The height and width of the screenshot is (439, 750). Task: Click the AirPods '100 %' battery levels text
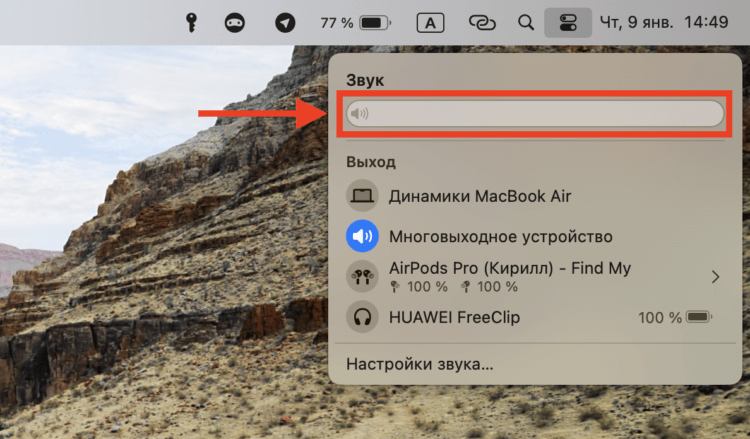pos(454,287)
